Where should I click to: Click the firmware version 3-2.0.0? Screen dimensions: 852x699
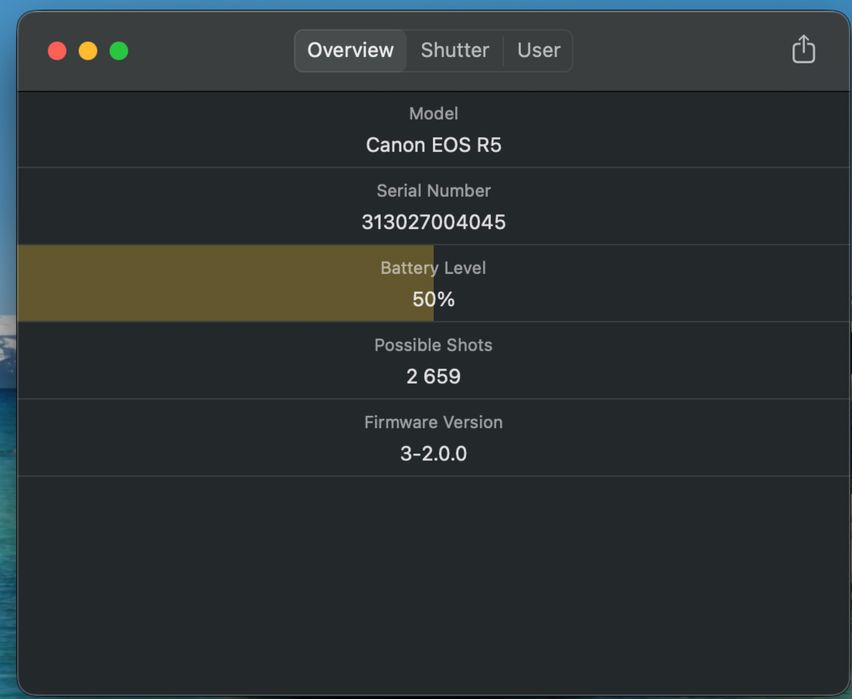pos(434,454)
